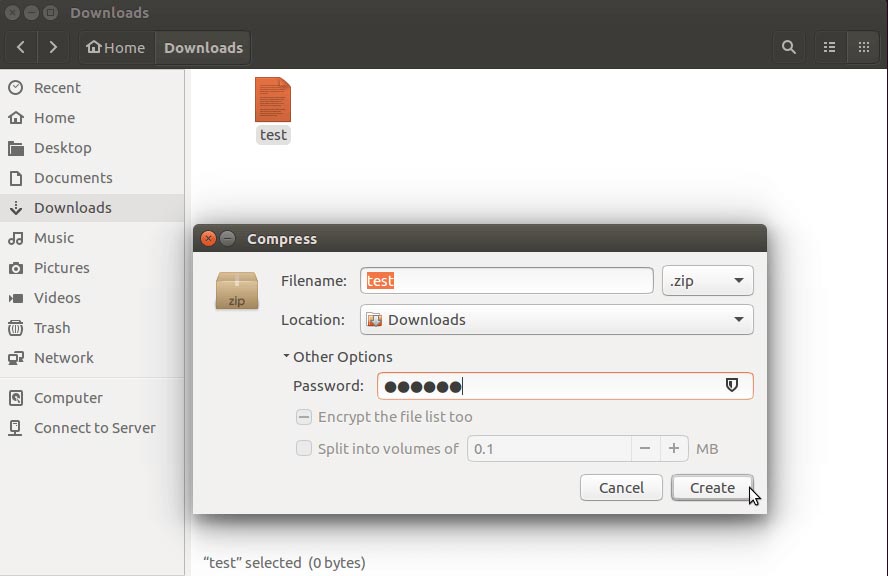The image size is (888, 576).
Task: Click the Password input field
Action: [x=565, y=386]
